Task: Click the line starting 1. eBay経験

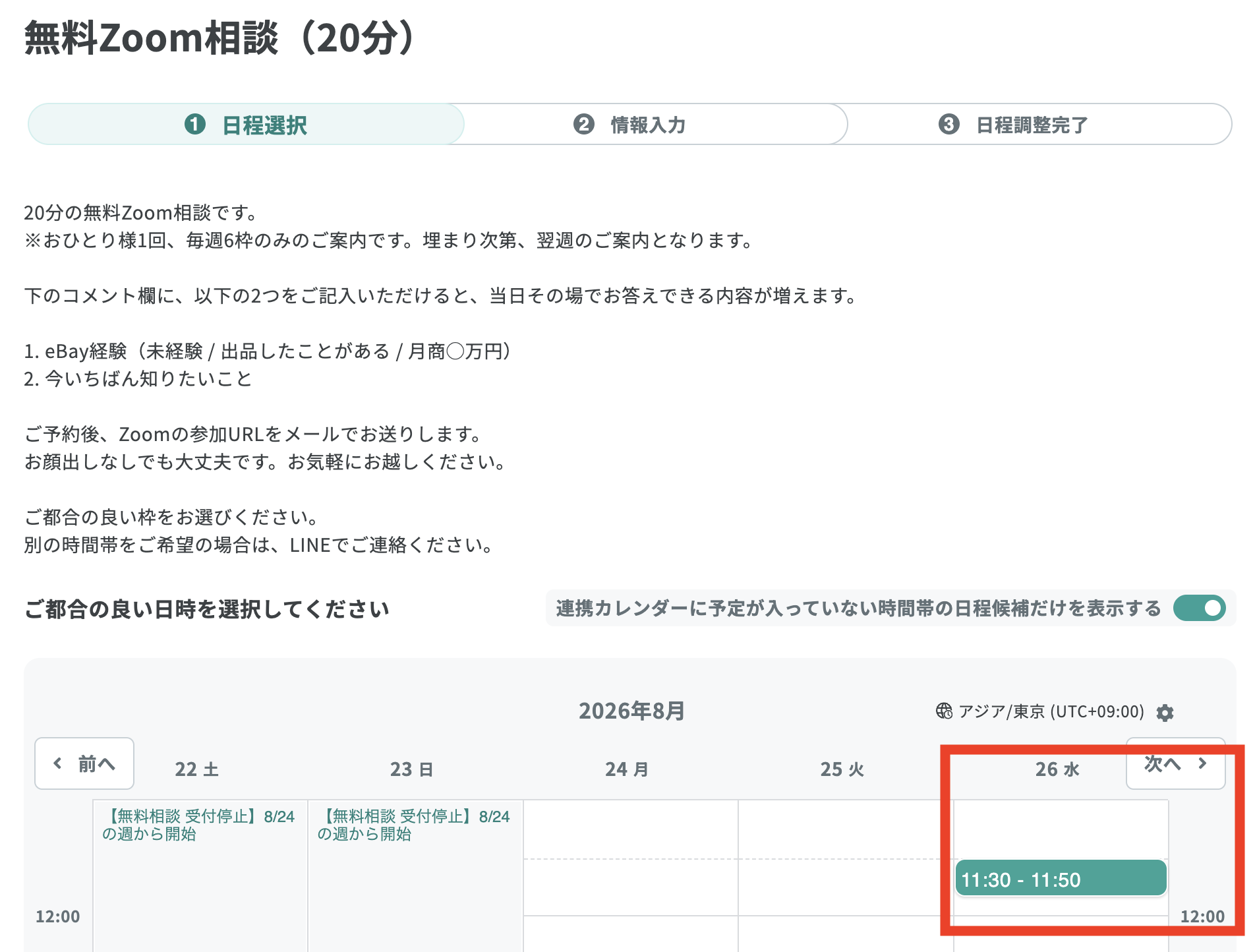Action: click(268, 351)
